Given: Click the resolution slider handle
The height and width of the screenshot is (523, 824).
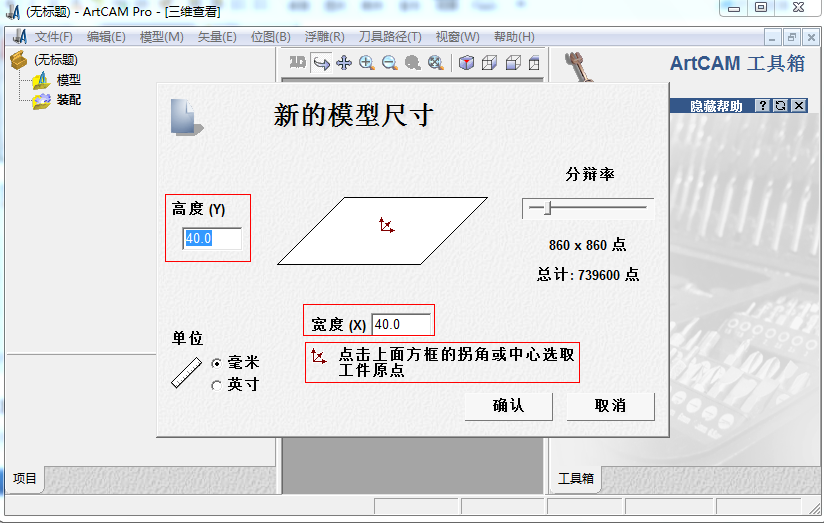Looking at the screenshot, I should (548, 208).
